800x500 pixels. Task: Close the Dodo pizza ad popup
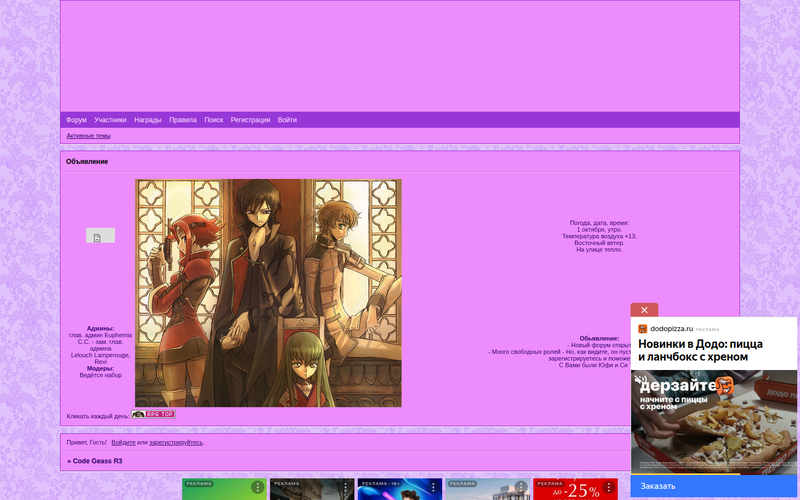click(x=644, y=310)
